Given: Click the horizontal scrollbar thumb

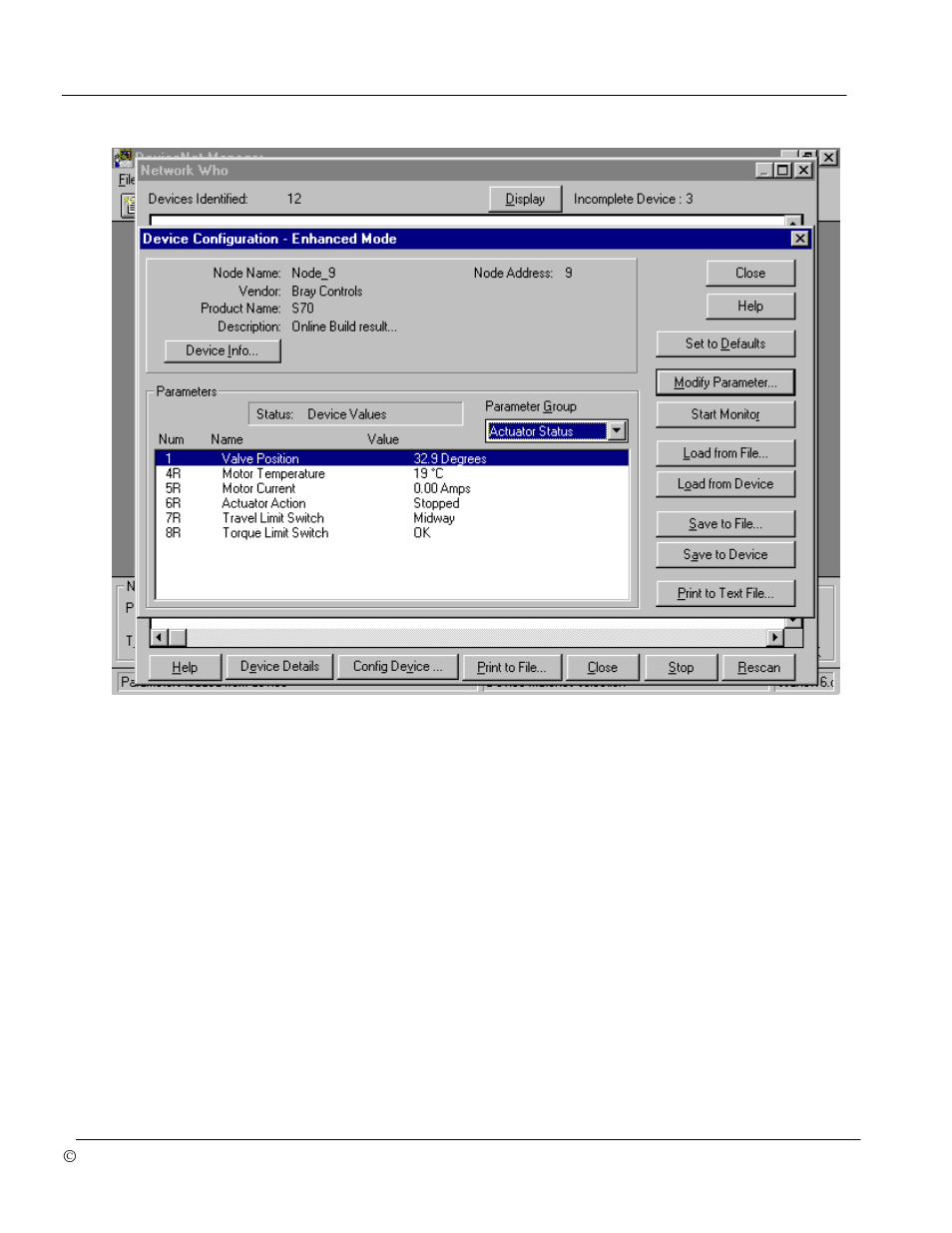Looking at the screenshot, I should pyautogui.click(x=178, y=637).
